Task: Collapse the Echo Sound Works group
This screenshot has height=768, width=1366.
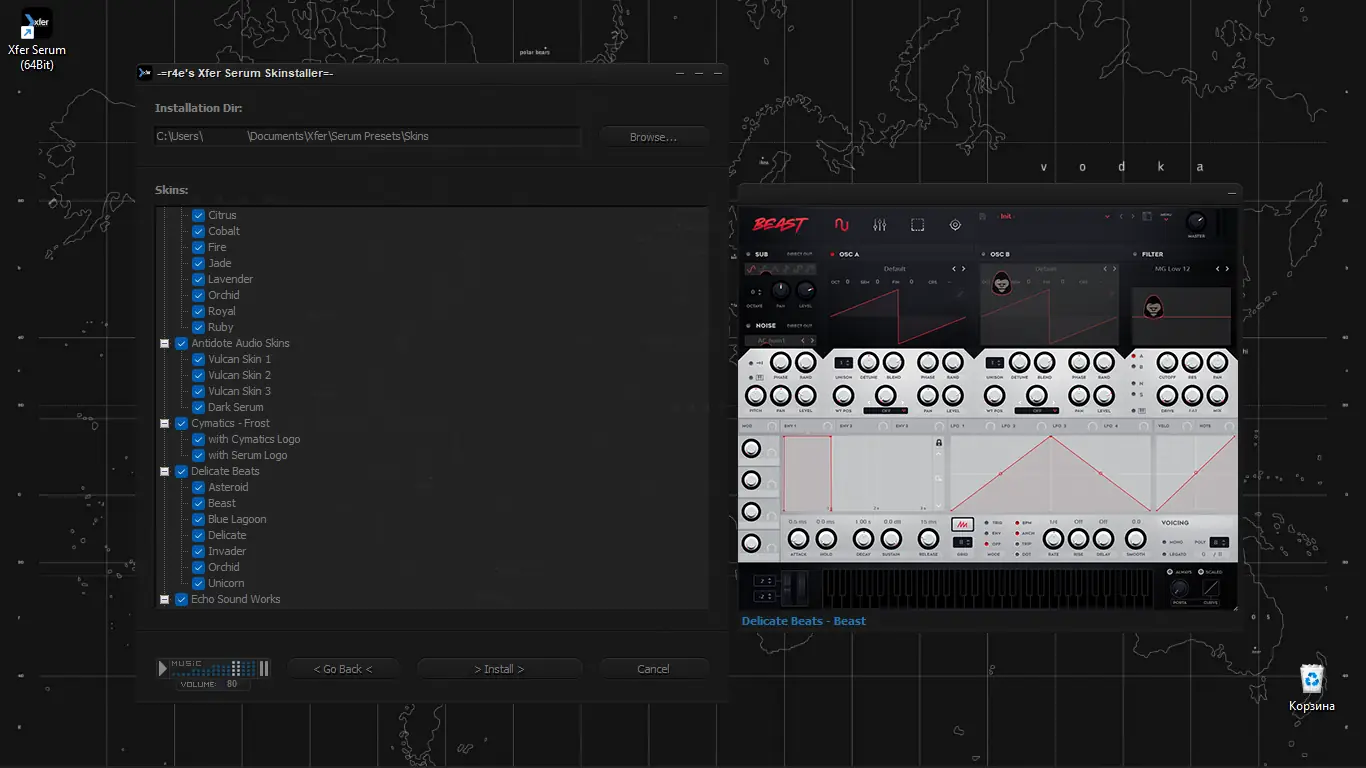Action: pyautogui.click(x=165, y=599)
